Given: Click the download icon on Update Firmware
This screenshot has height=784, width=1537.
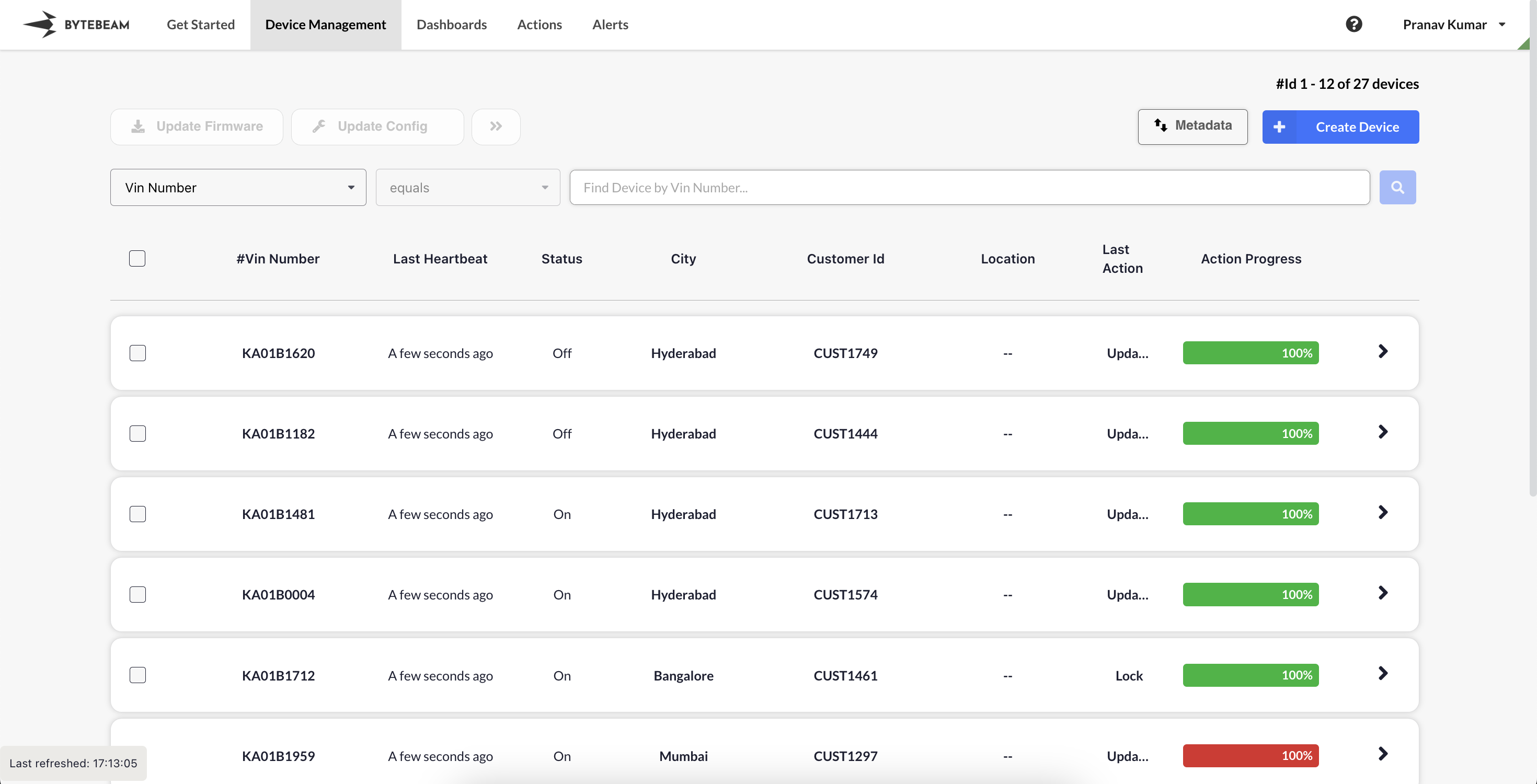Looking at the screenshot, I should coord(138,126).
